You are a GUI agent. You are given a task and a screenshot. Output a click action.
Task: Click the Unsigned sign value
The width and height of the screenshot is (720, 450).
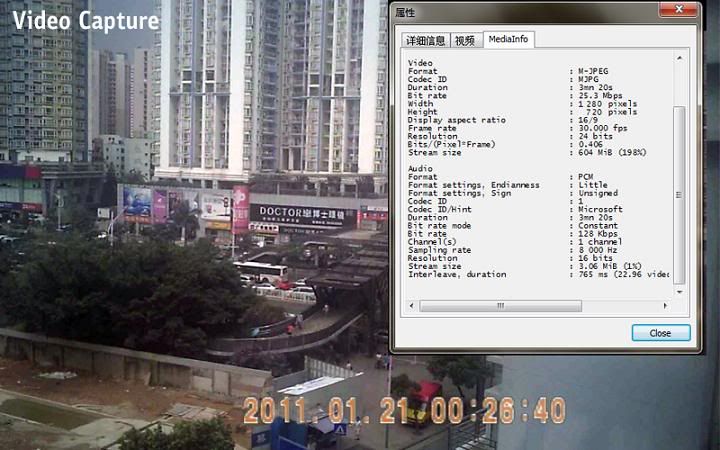(x=598, y=193)
